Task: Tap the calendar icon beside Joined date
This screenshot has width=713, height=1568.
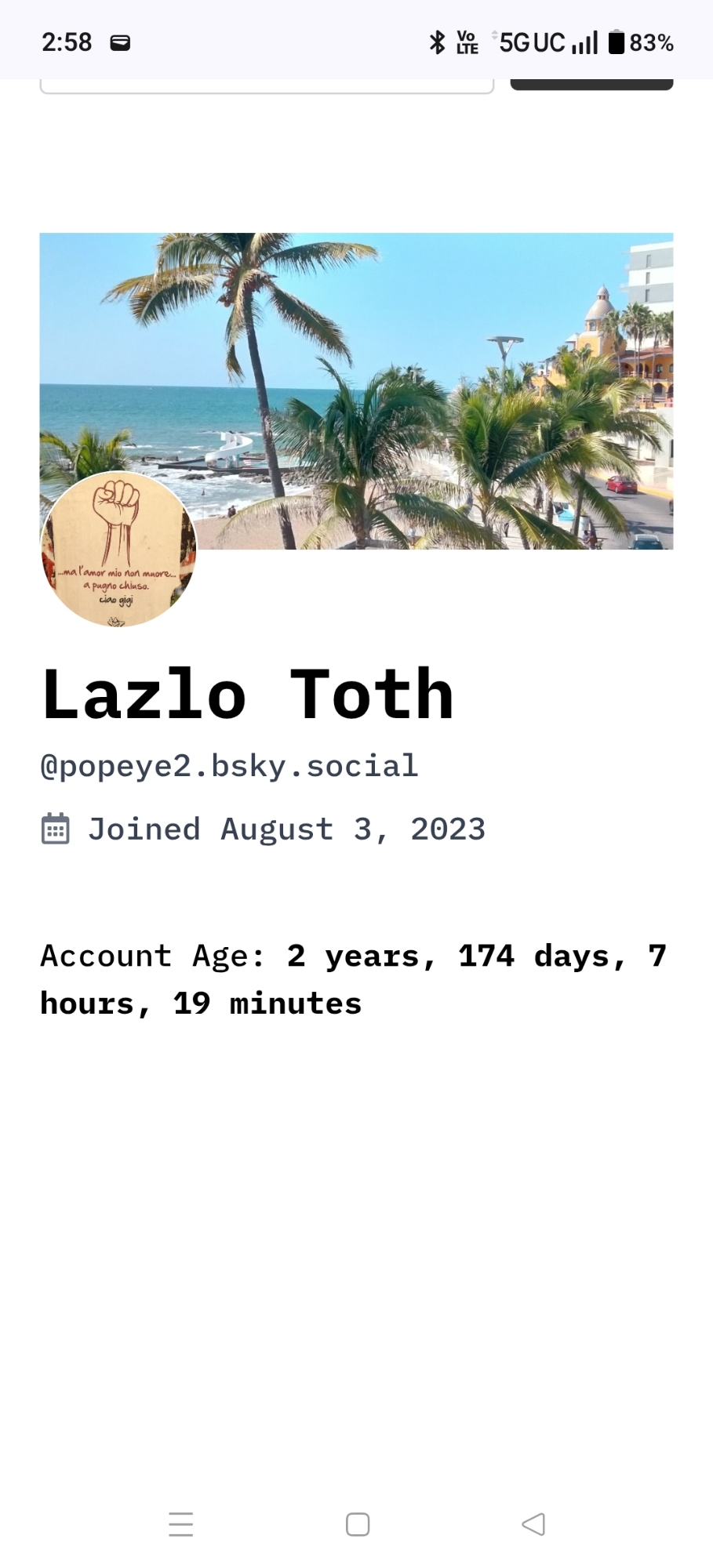Action: [x=55, y=829]
